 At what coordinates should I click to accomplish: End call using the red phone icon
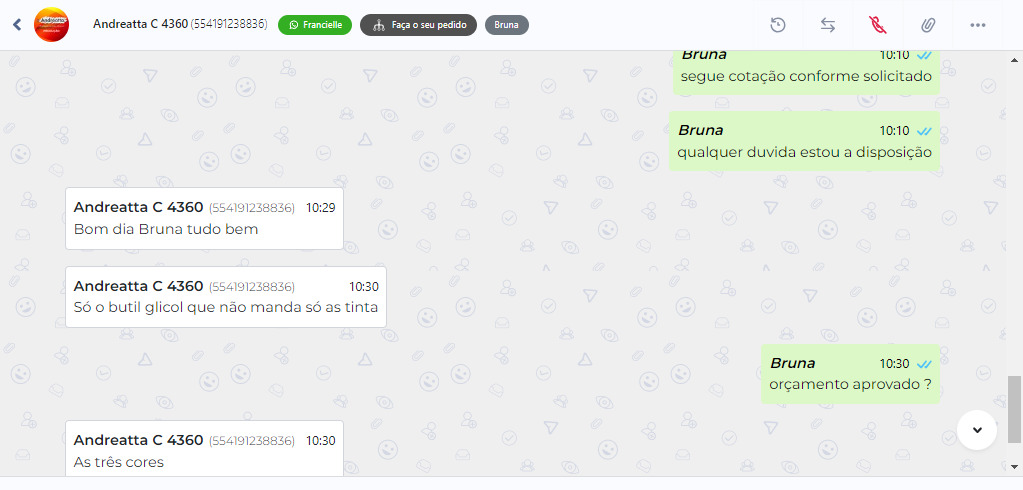[x=878, y=25]
